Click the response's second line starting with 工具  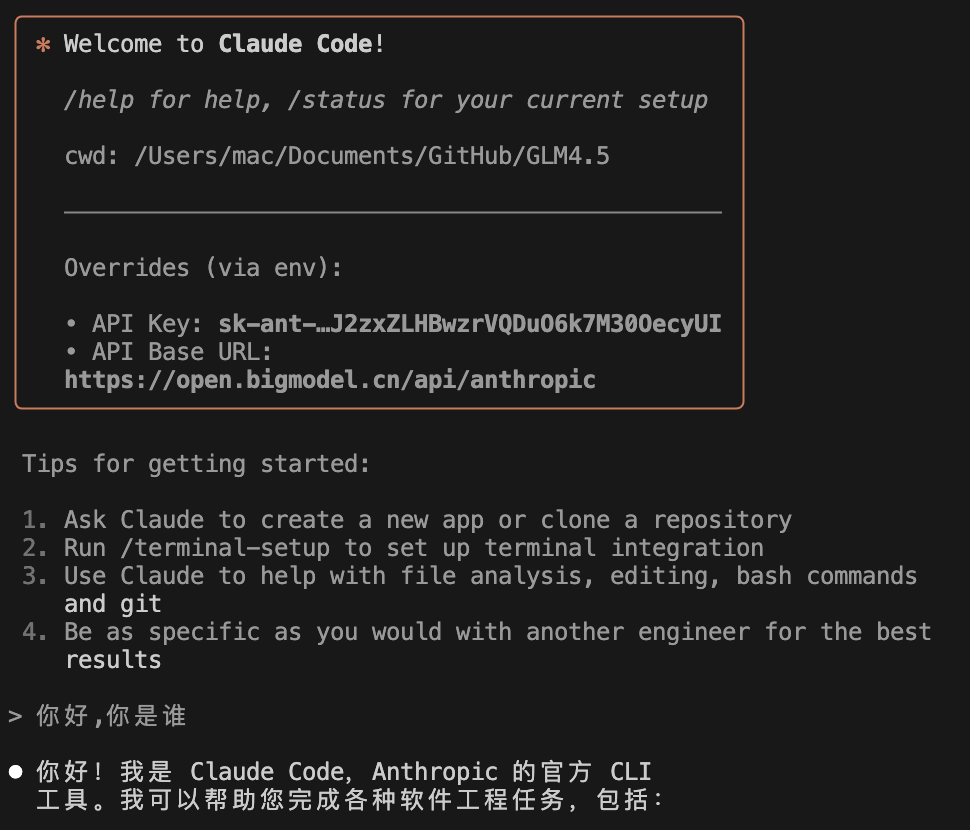pyautogui.click(x=350, y=800)
